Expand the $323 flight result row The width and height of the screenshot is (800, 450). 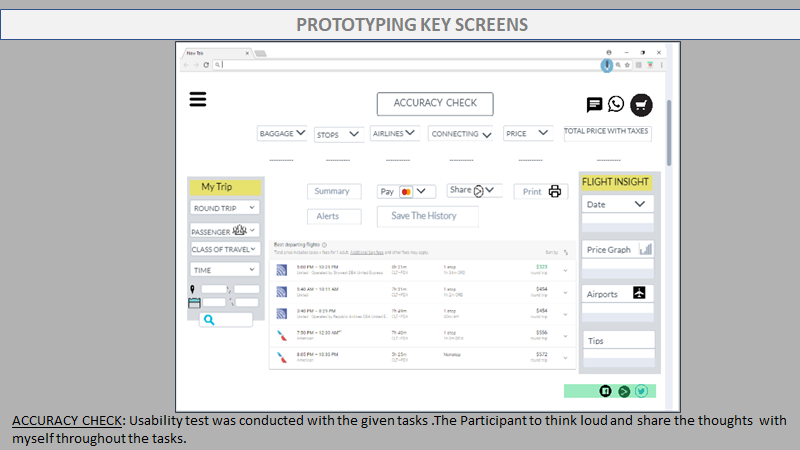pos(565,269)
